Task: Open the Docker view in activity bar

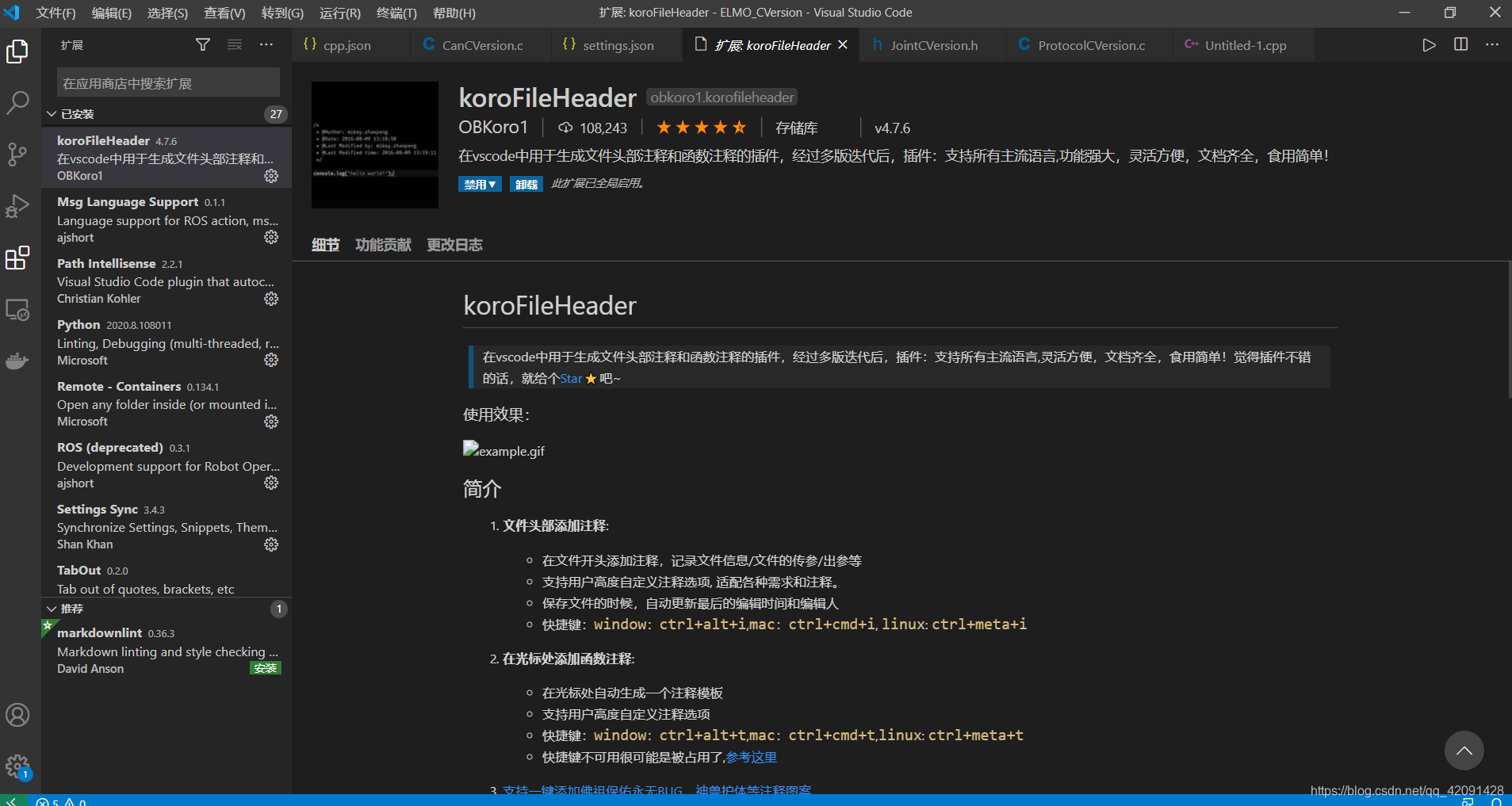Action: (x=17, y=361)
